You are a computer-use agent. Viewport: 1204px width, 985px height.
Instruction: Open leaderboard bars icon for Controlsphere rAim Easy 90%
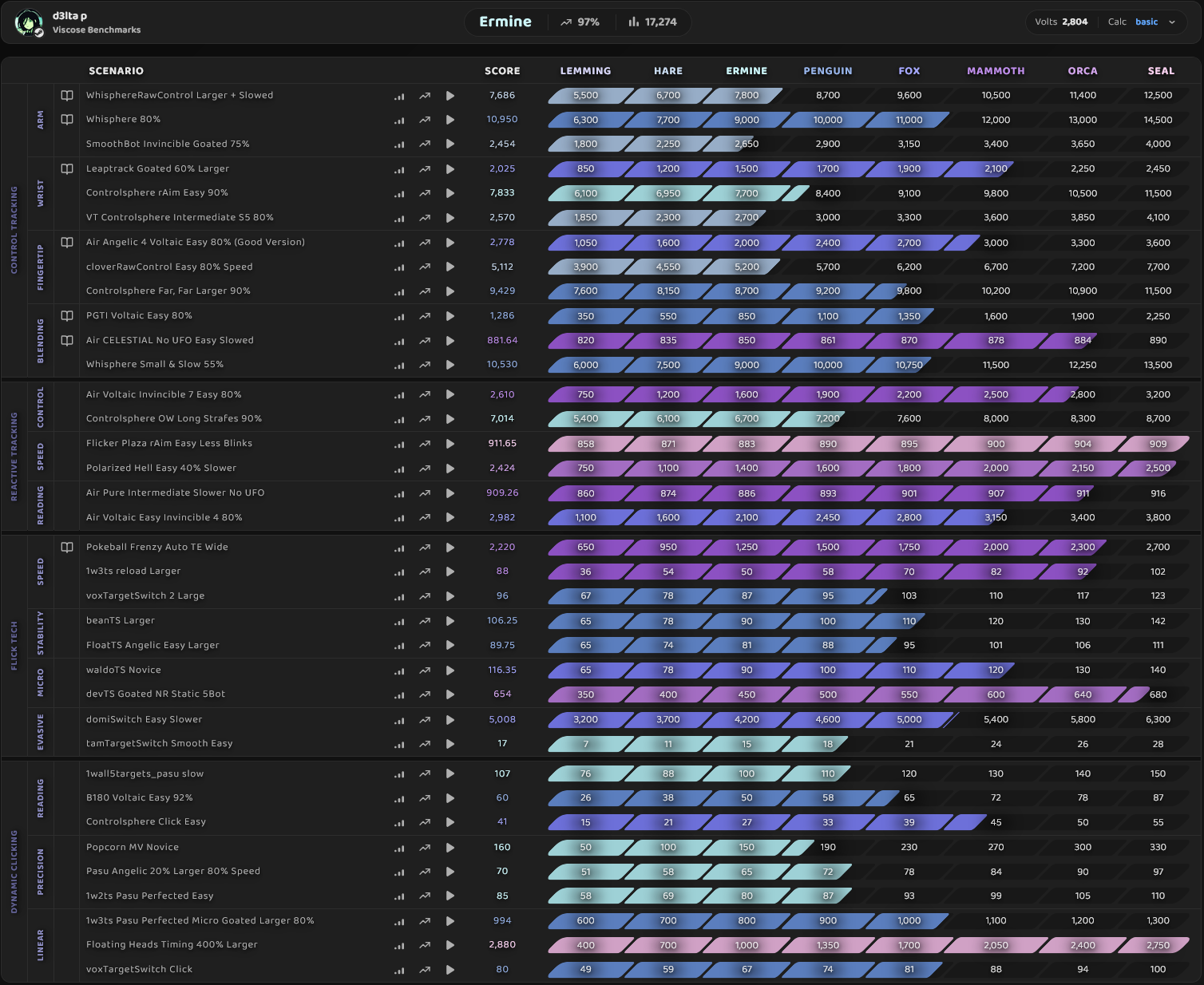coord(399,194)
